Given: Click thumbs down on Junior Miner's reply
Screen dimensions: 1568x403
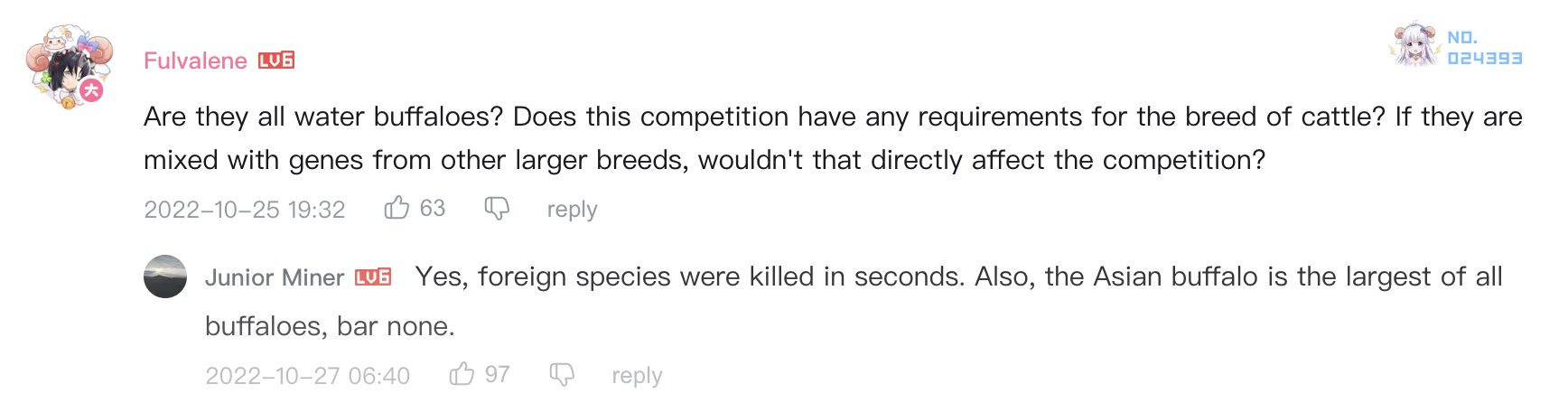Looking at the screenshot, I should (562, 374).
